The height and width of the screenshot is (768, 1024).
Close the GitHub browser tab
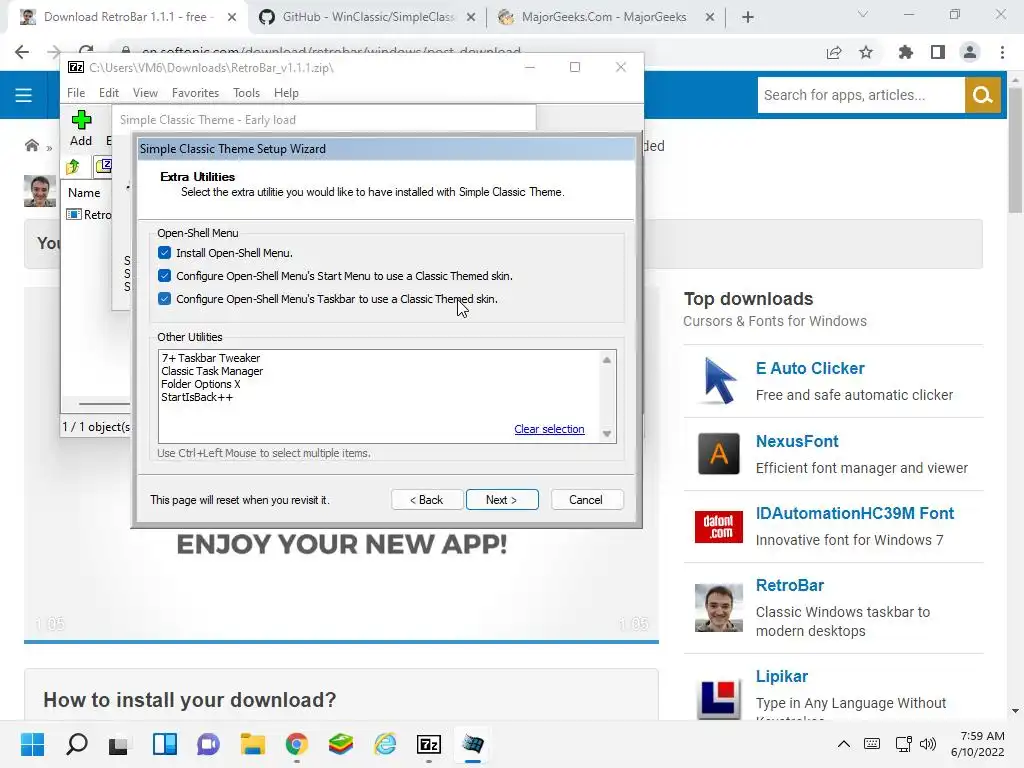471,18
